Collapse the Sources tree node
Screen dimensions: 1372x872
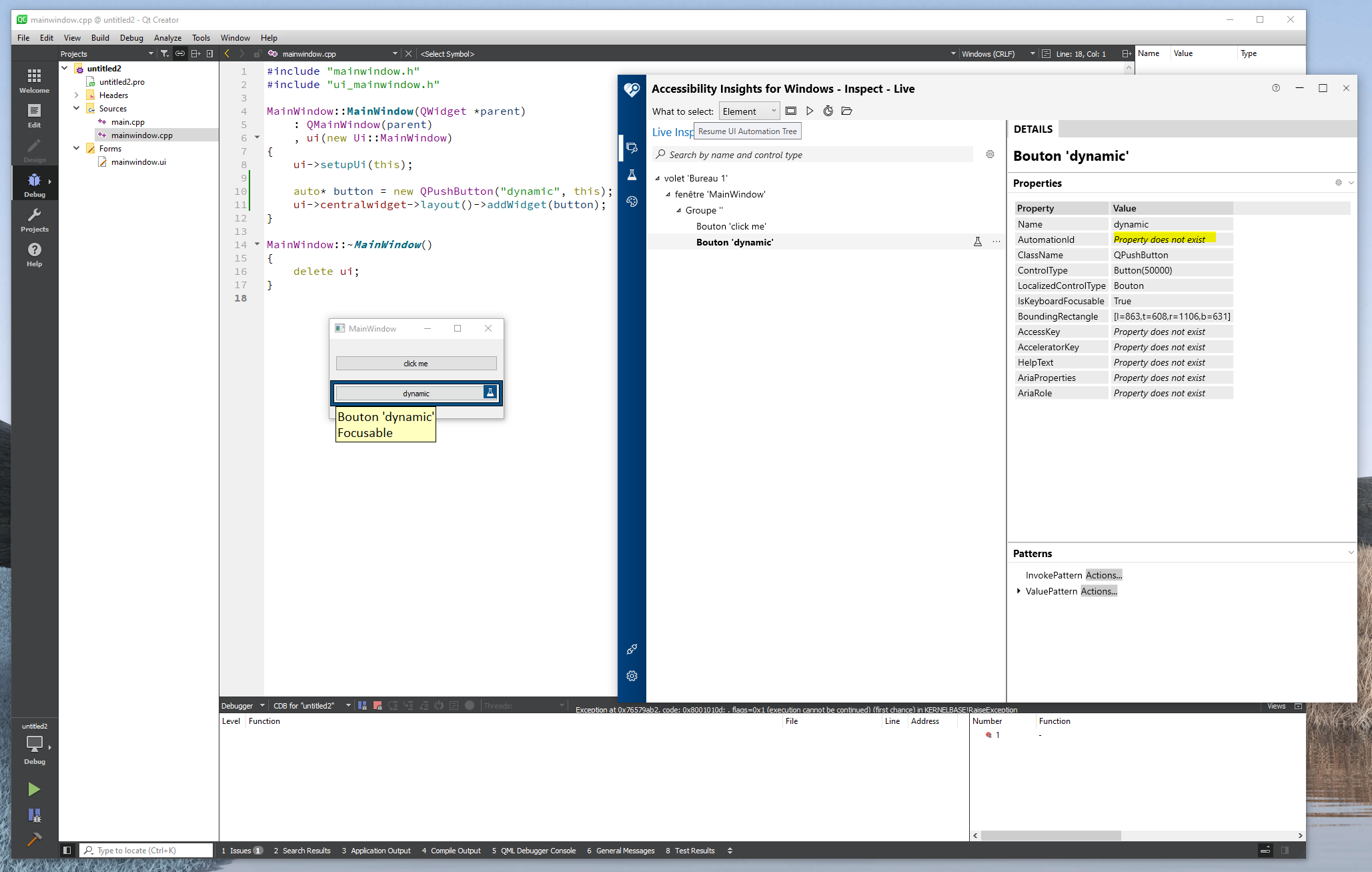pos(76,108)
